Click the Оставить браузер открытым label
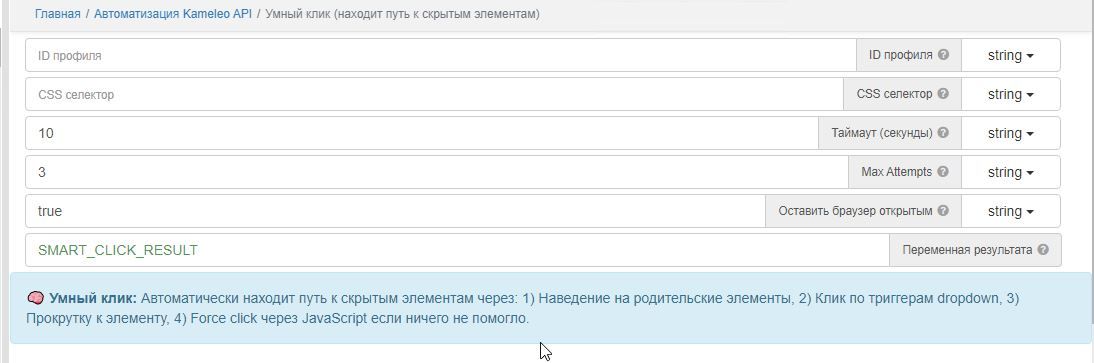Image resolution: width=1094 pixels, height=363 pixels. coord(855,211)
